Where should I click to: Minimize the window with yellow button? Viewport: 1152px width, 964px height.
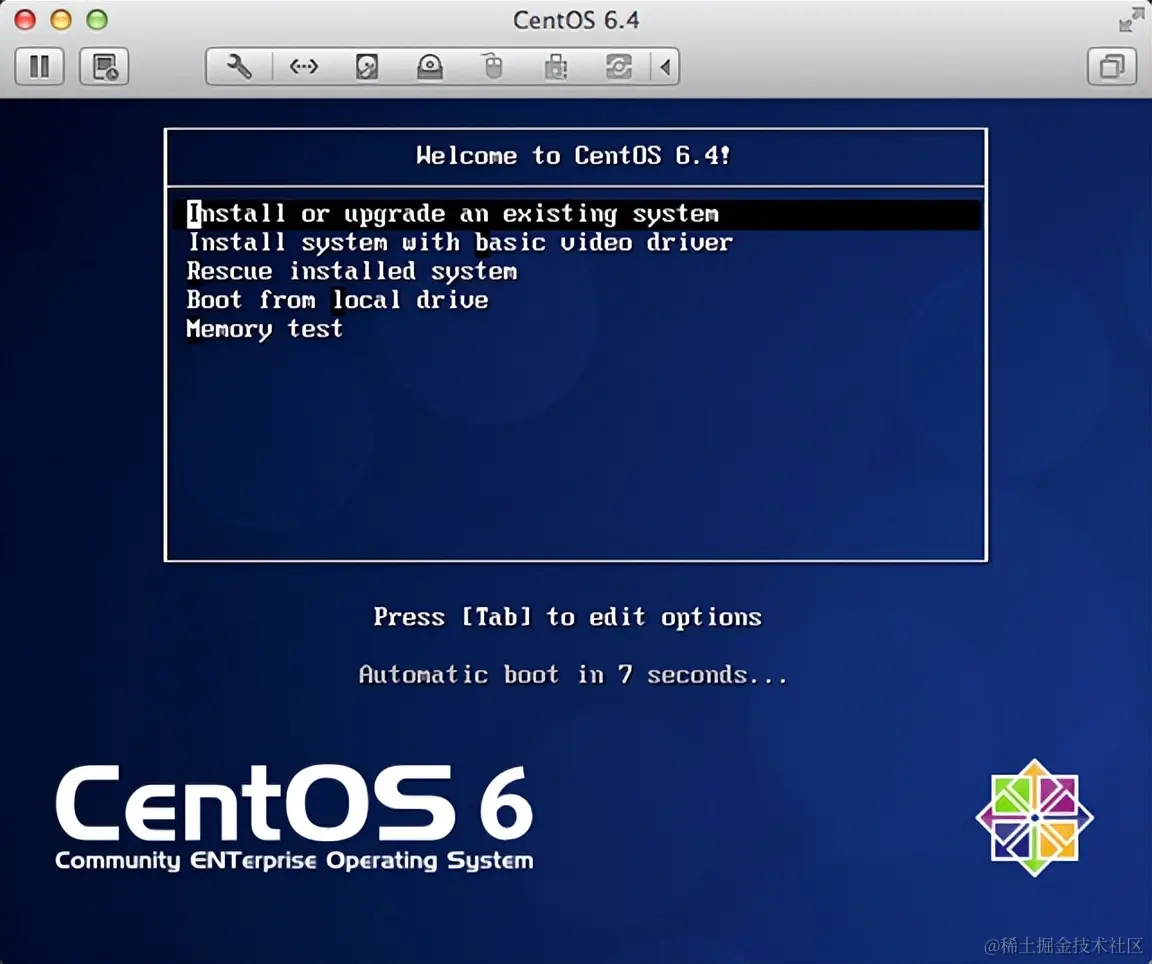[x=61, y=20]
